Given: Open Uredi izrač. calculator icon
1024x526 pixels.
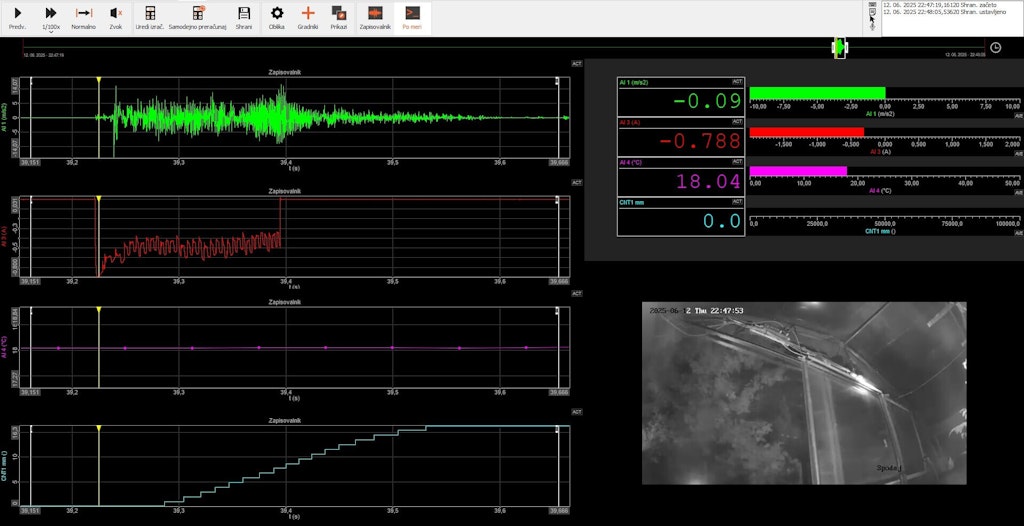Looking at the screenshot, I should tap(150, 18).
